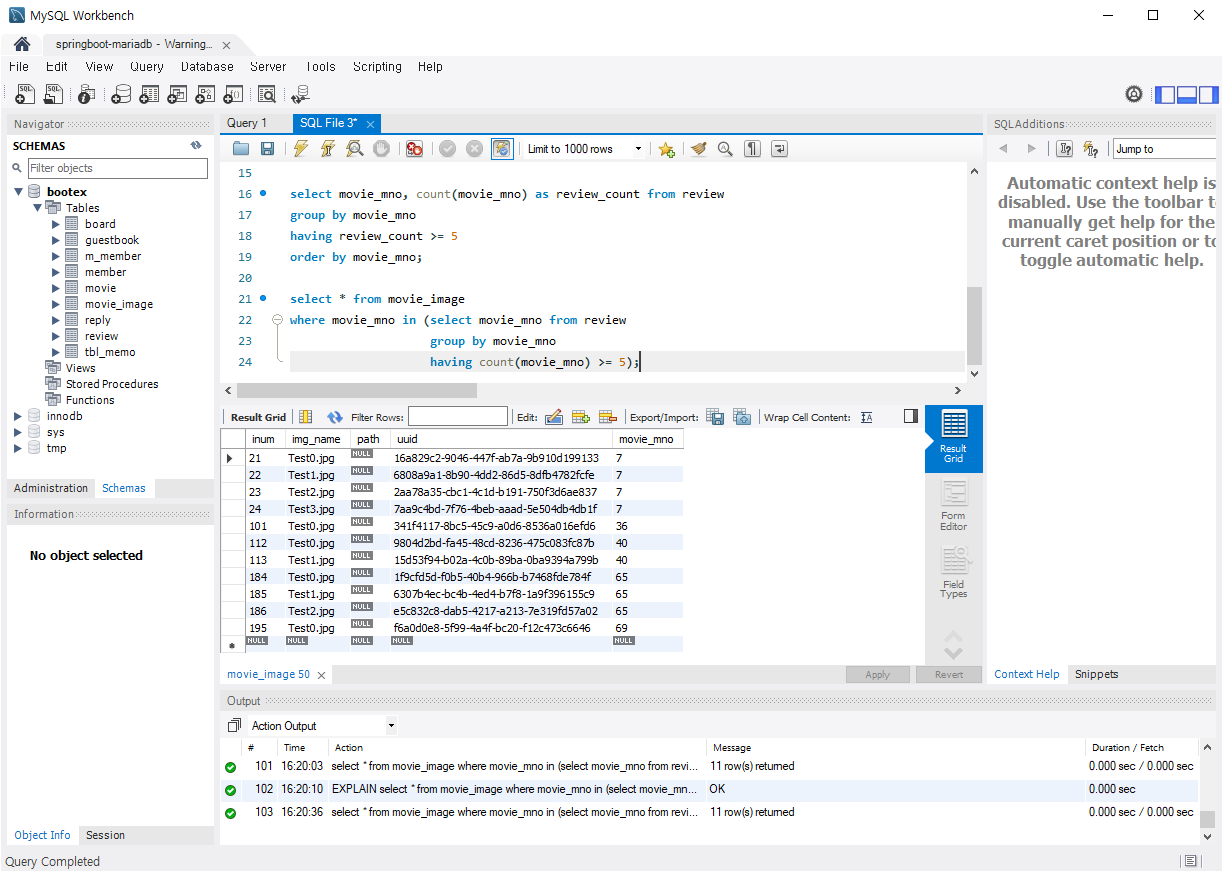Refresh the result grid data
Viewport: 1223px width, 872px height.
pos(335,417)
